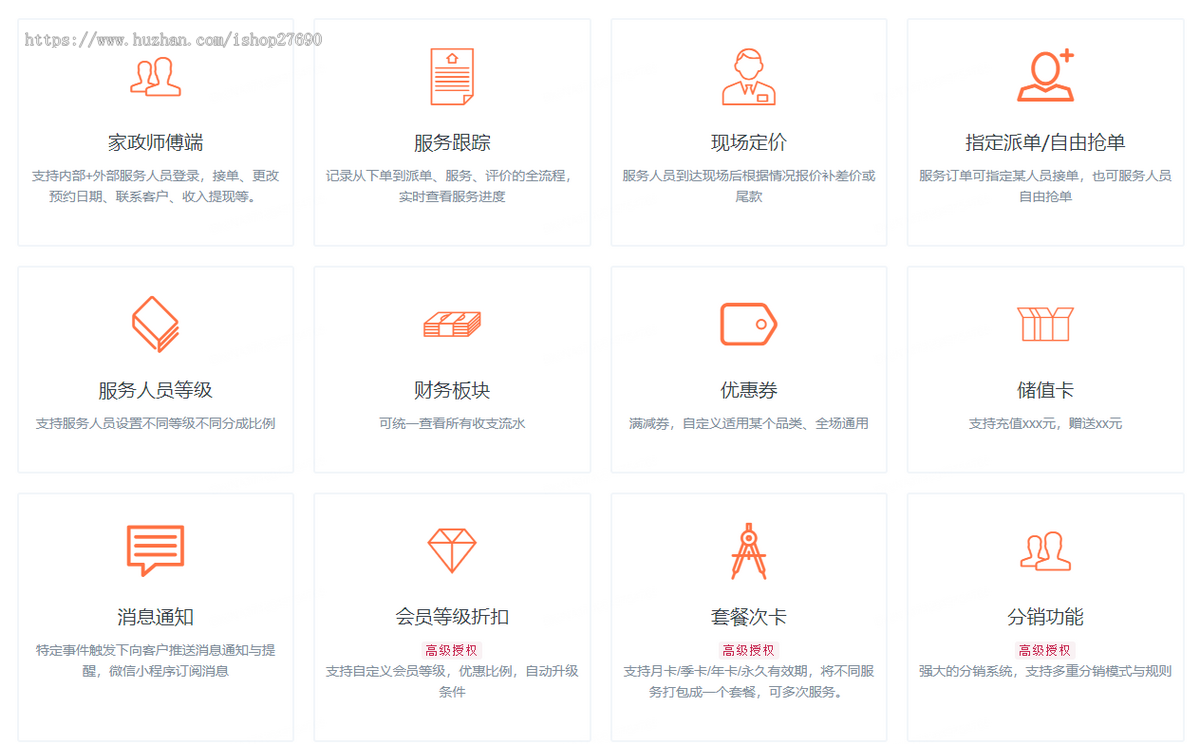The image size is (1200, 744).
Task: Click the chat bubble icon above 消息通知
Action: coord(156,550)
